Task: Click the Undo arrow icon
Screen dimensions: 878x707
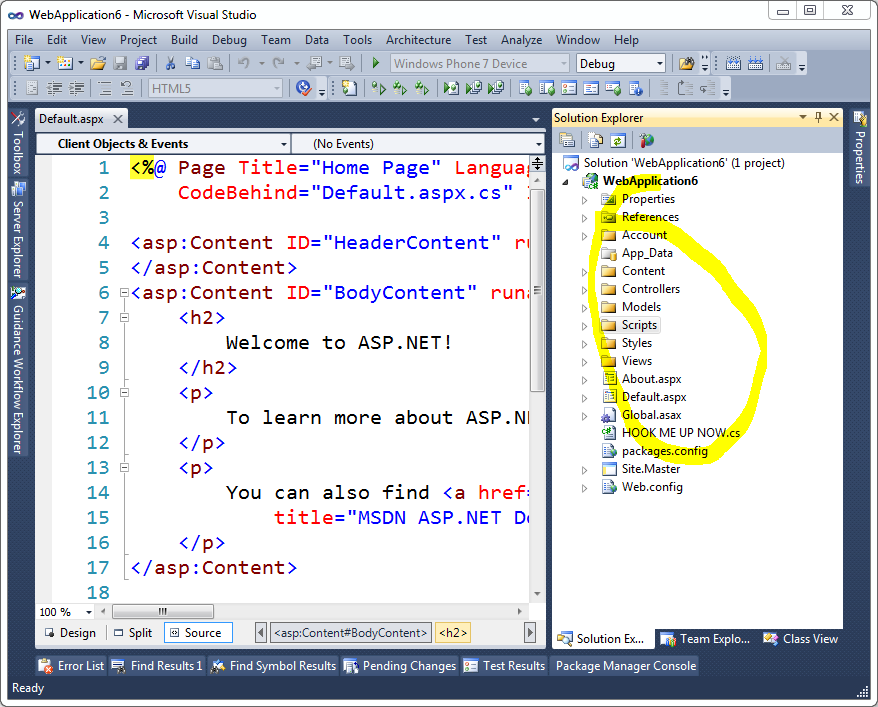Action: click(243, 63)
